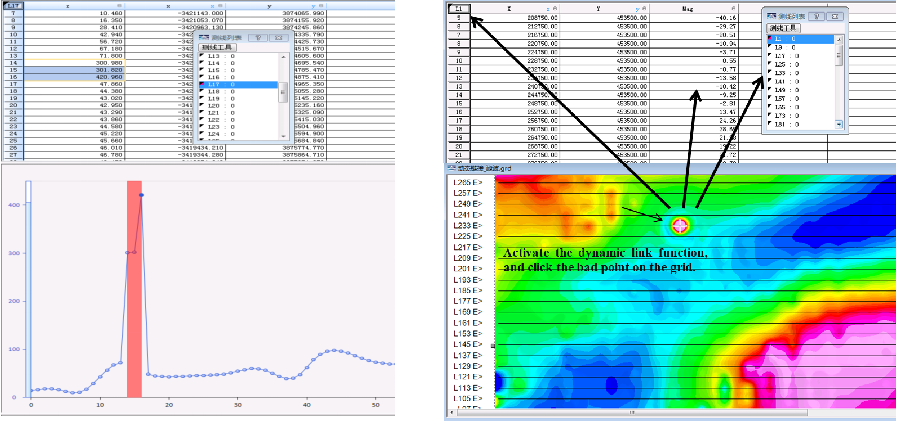This screenshot has width=904, height=425.
Task: Click scroll up arrow in right line list
Action: (839, 39)
